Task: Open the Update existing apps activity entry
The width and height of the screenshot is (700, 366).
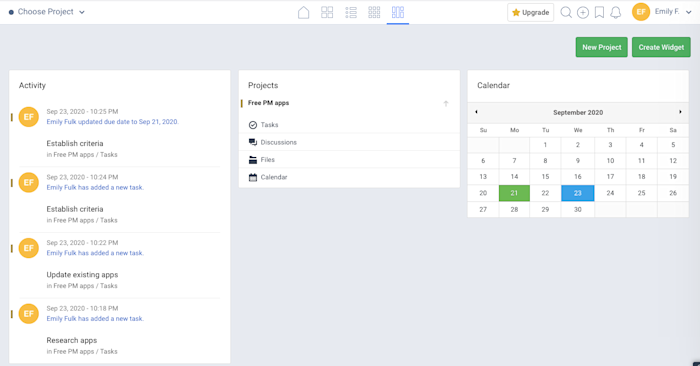Action: [x=82, y=274]
